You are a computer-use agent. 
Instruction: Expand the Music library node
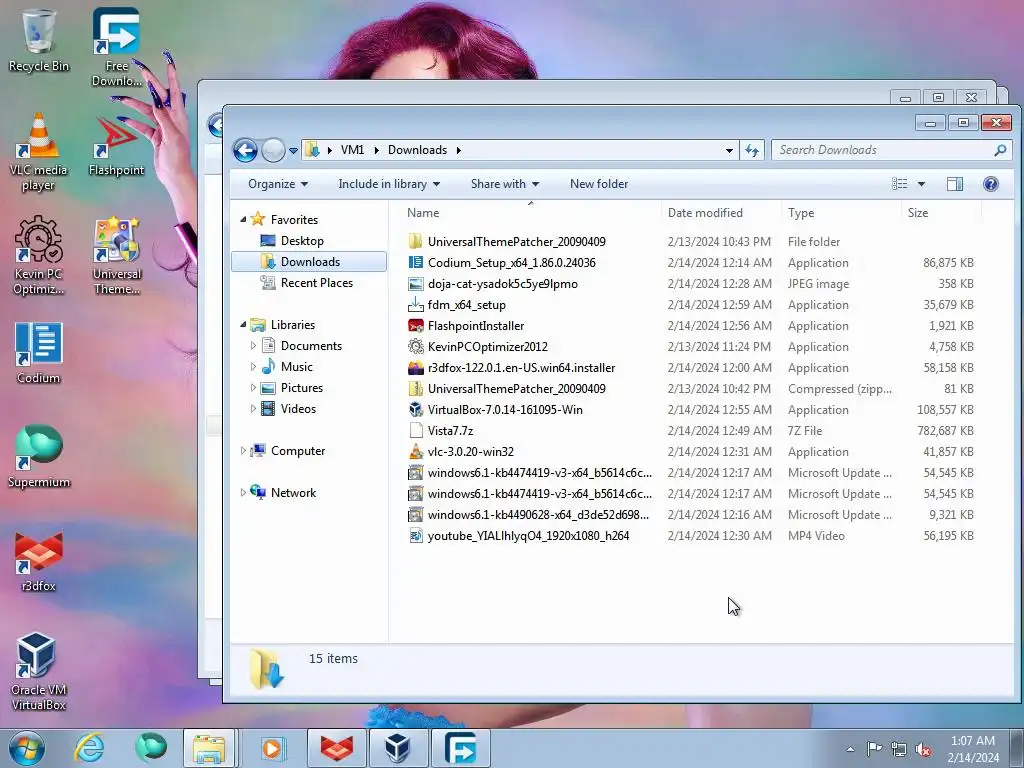[253, 367]
